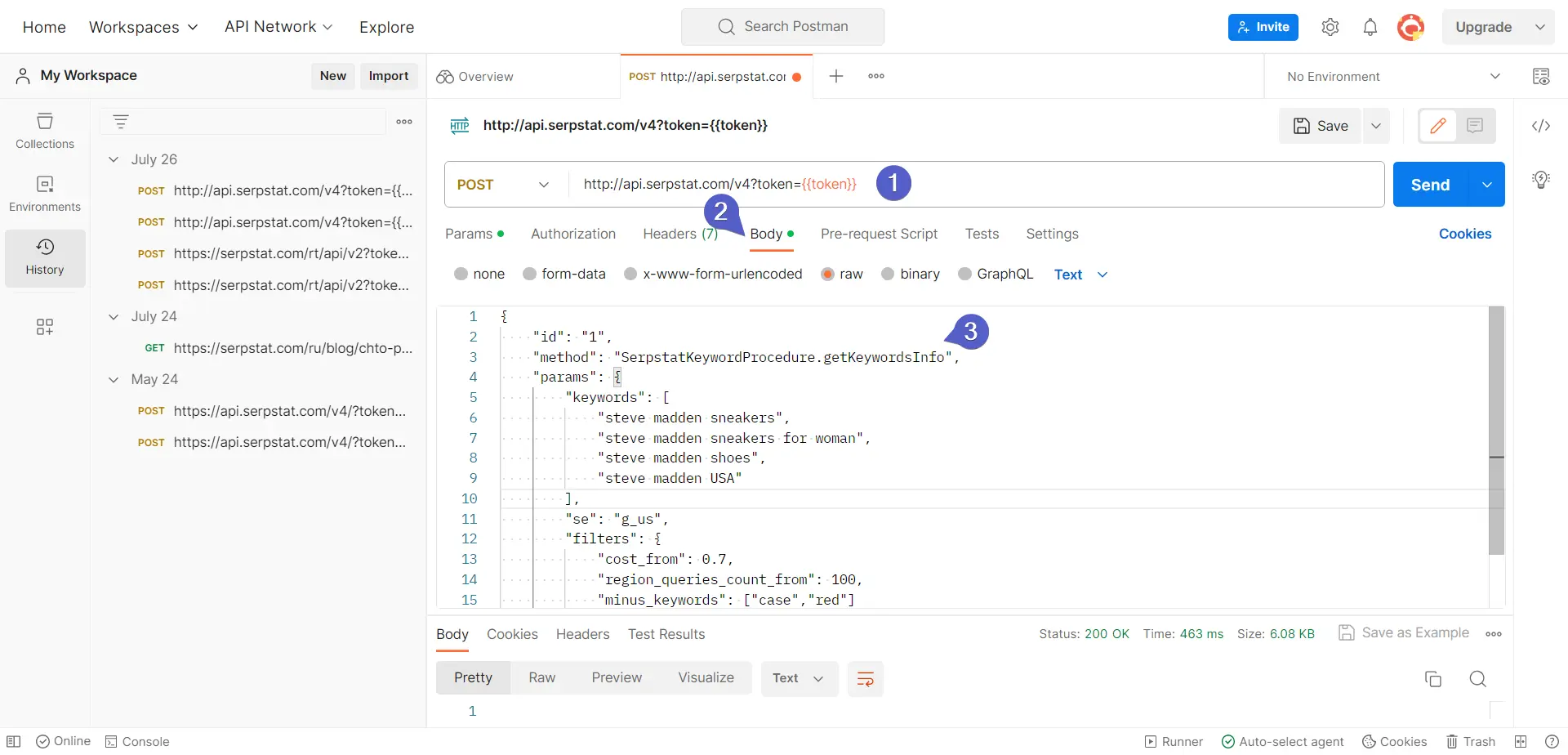
Task: Click the New button
Action: tap(333, 76)
